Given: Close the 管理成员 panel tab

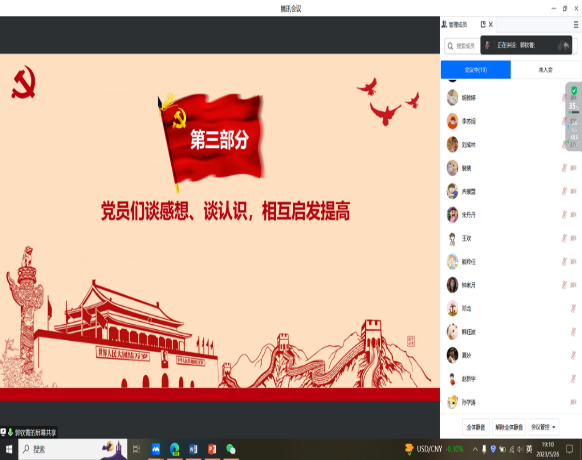Looking at the screenshot, I should coord(491,25).
